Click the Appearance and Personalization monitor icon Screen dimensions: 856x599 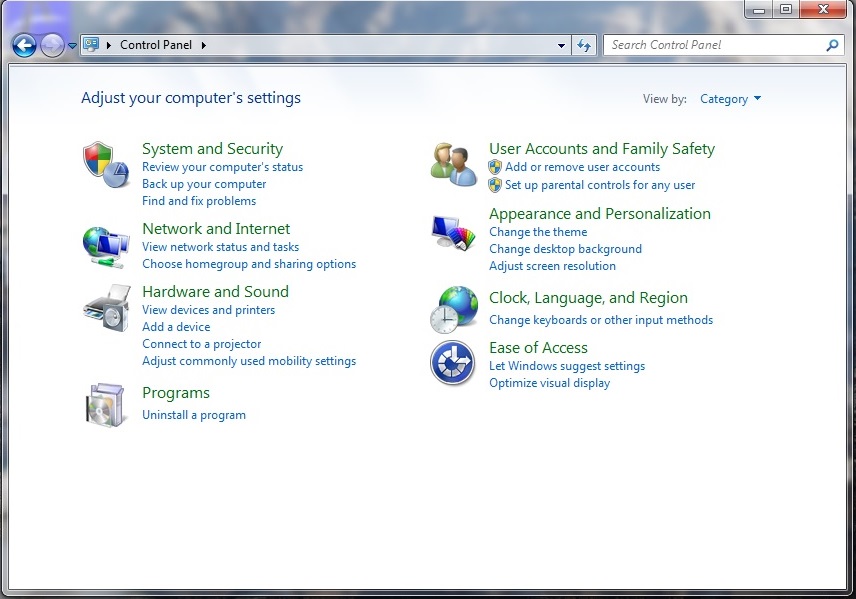(x=453, y=233)
